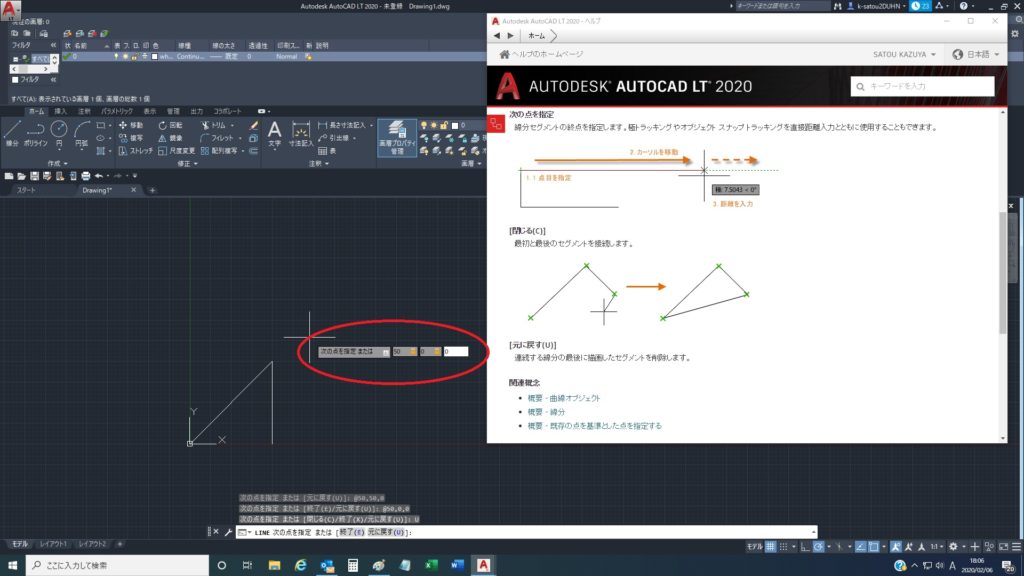Viewport: 1024px width, 576px height.
Task: Toggle layer 0 on/off lightbulb in layer list
Action: 116,57
